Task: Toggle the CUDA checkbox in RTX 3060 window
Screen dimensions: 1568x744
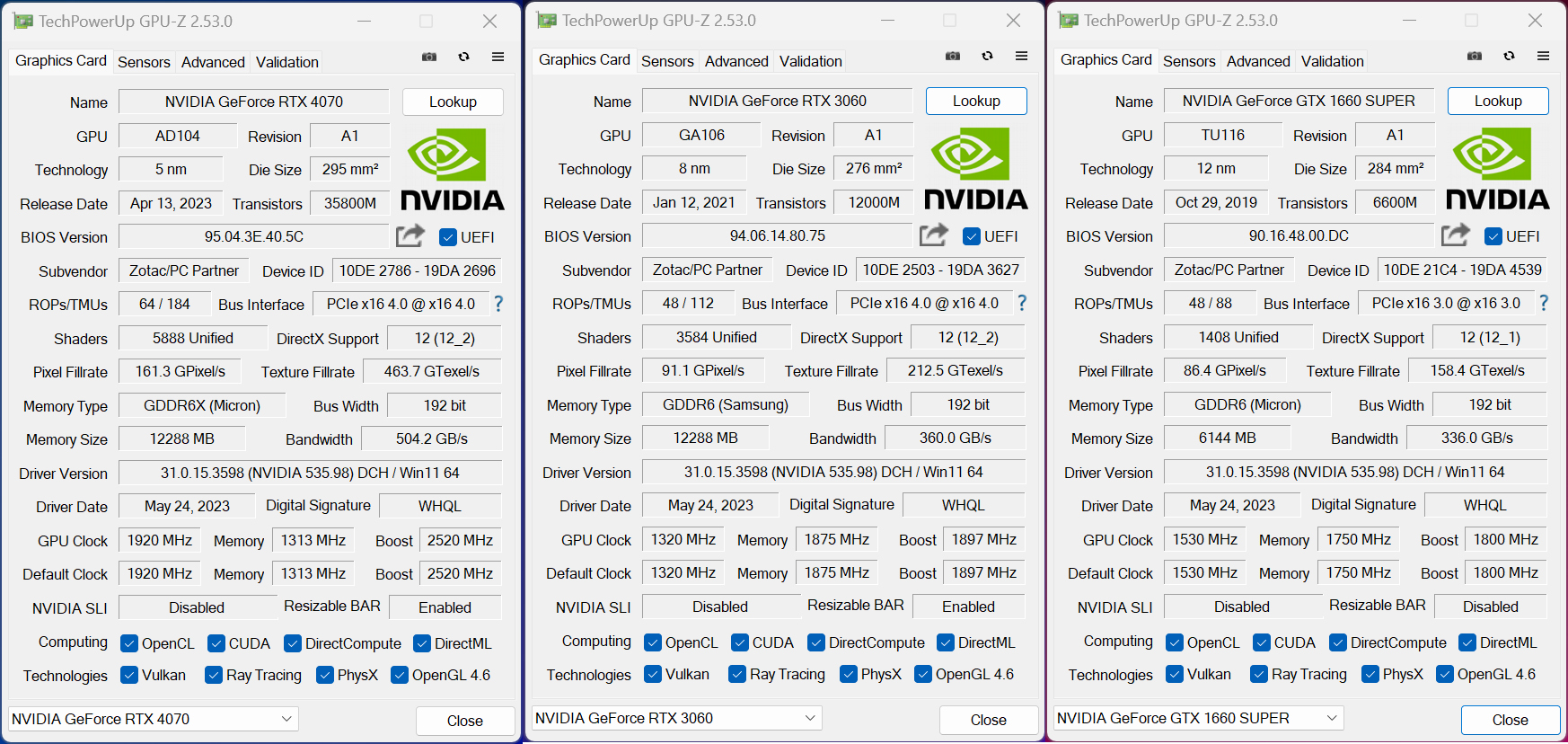Action: (740, 642)
